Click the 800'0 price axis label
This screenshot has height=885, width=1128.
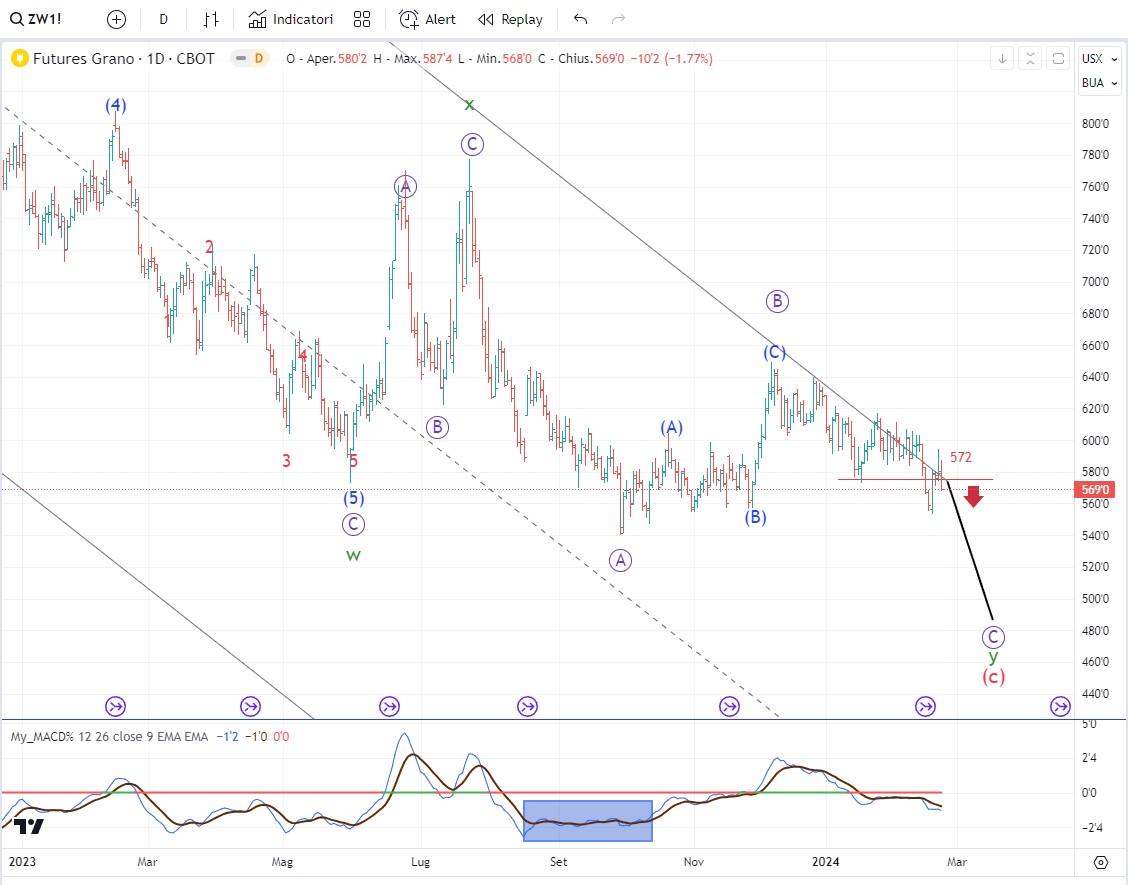(1095, 124)
